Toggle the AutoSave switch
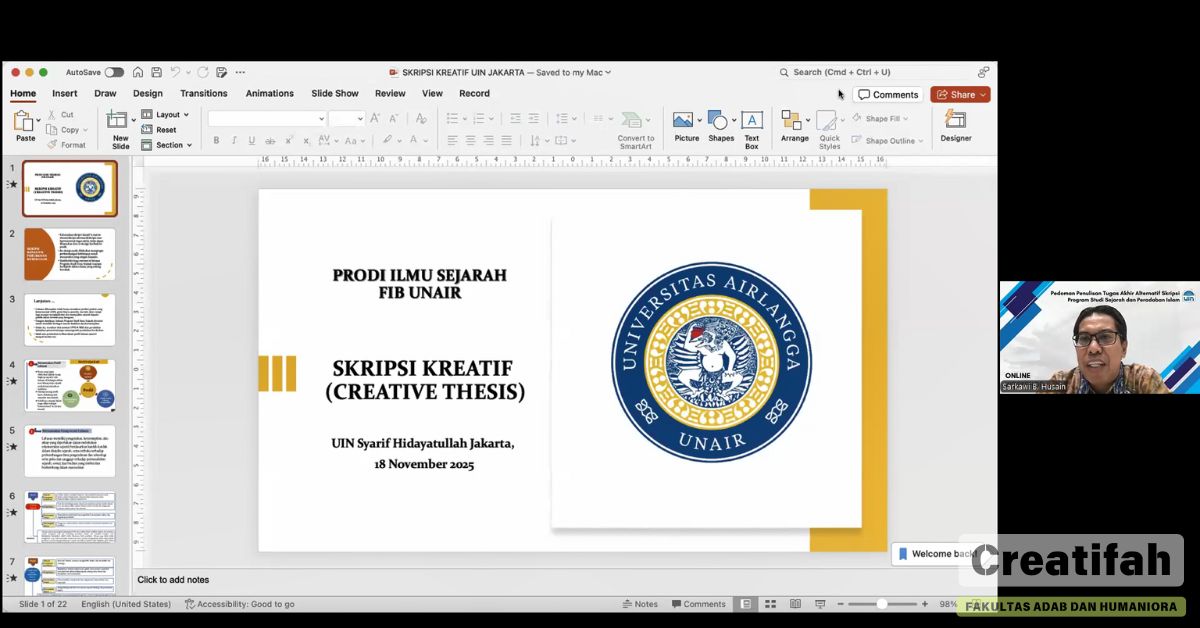 [x=114, y=72]
